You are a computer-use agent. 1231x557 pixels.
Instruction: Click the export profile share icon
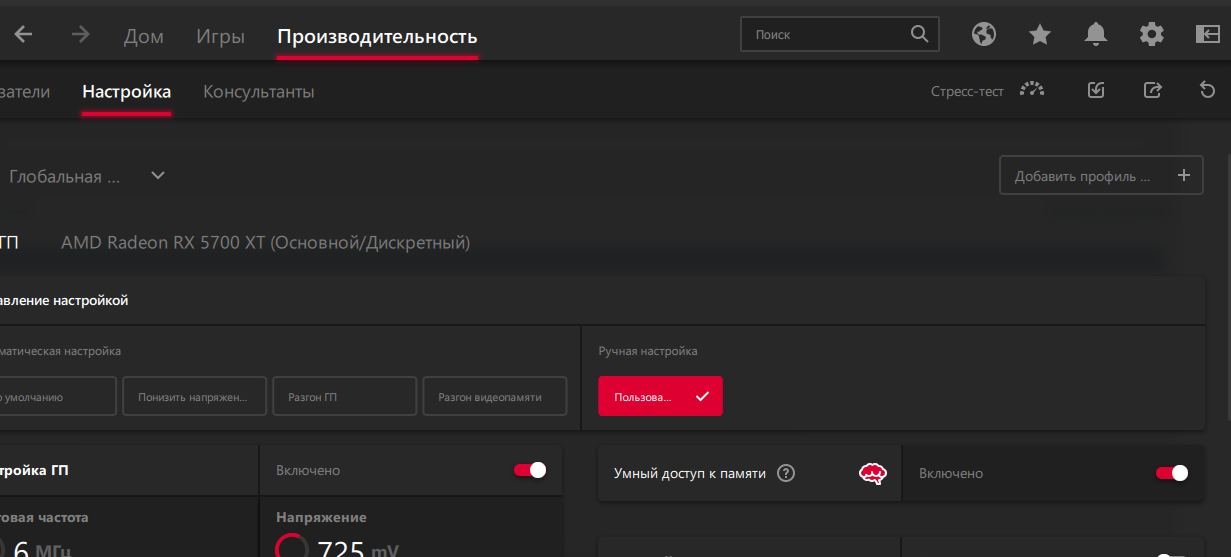1152,90
